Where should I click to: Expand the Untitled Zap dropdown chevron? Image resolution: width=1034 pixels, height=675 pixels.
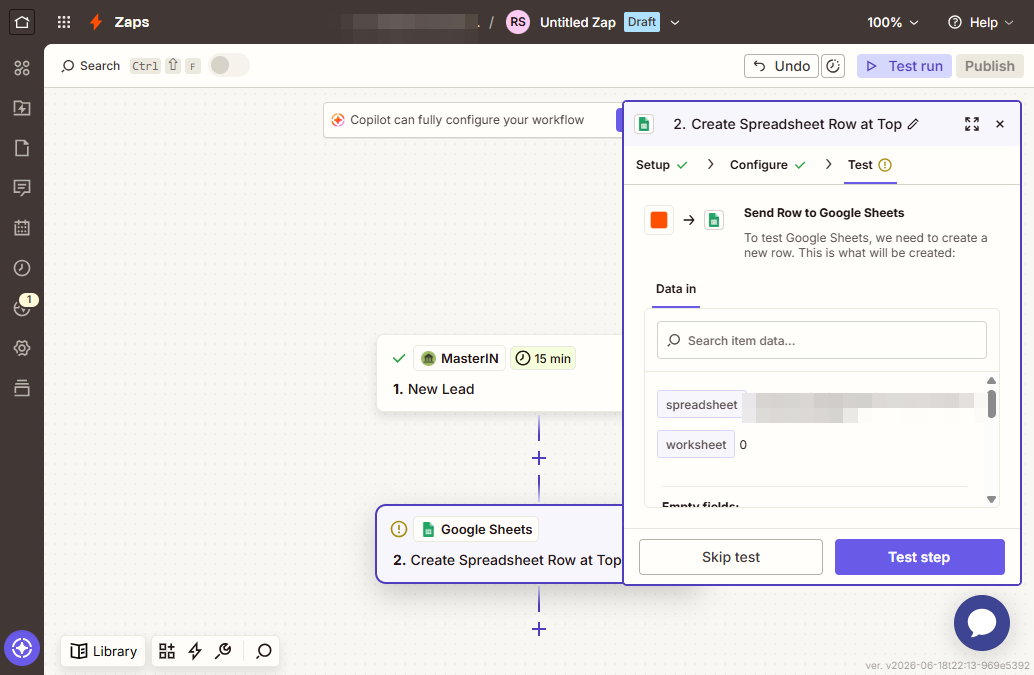675,22
